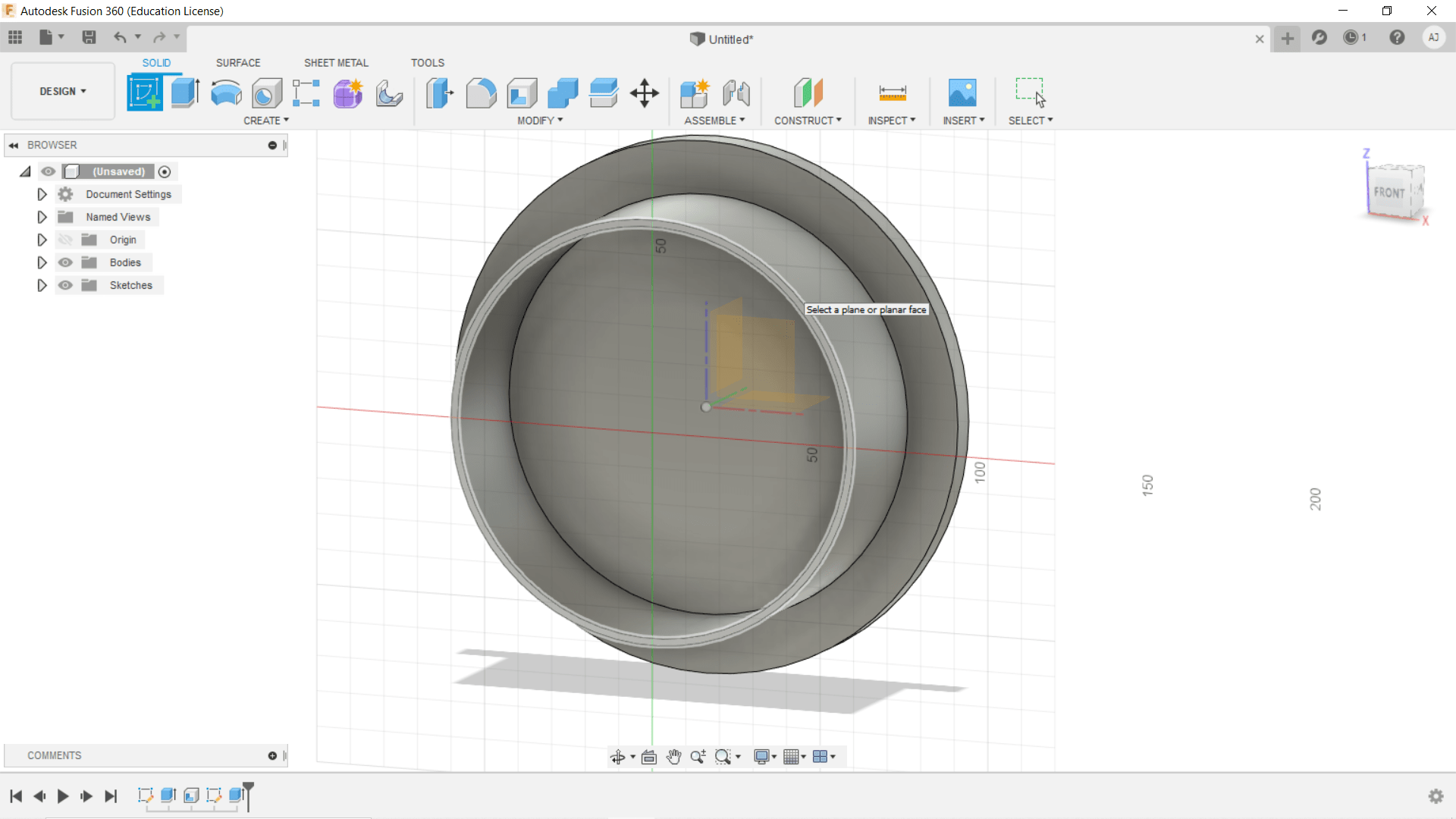
Task: Click the FRONT face of the ViewCube
Action: (x=1389, y=193)
